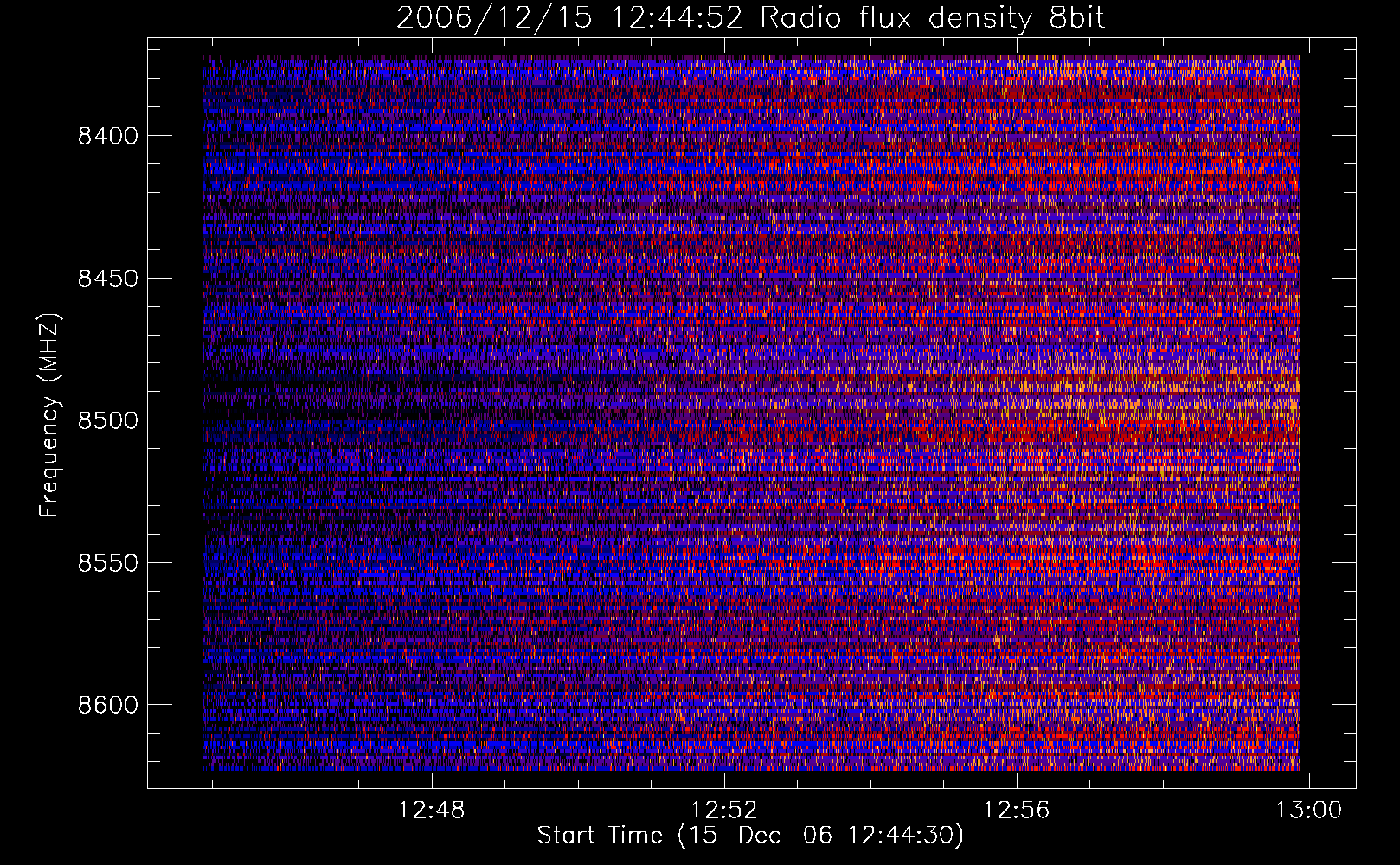Click the 12:52 time tick label

[724, 811]
